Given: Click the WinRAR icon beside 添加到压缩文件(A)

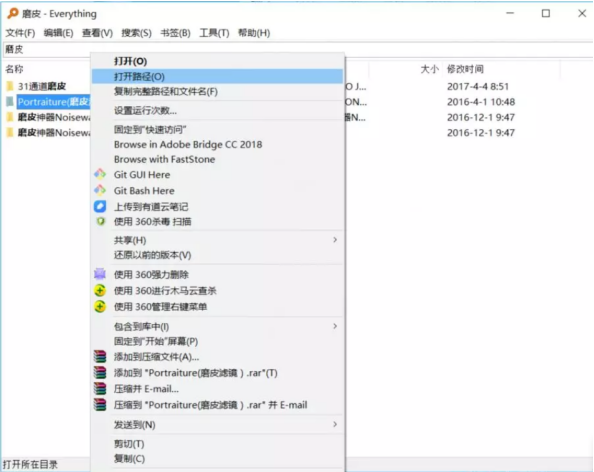Looking at the screenshot, I should [x=100, y=356].
